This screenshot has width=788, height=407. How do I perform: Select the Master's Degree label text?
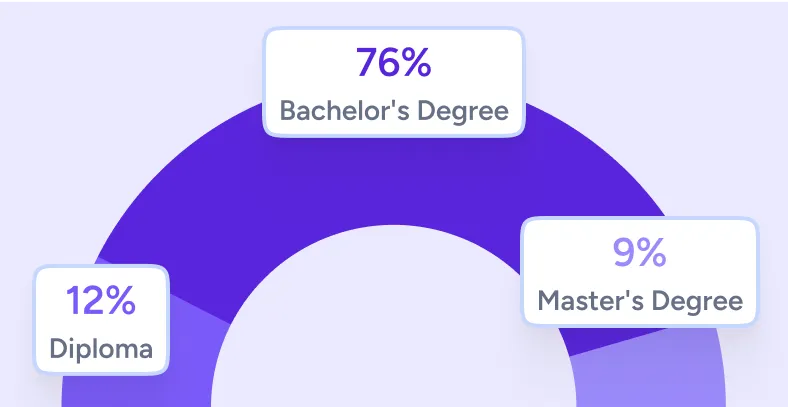[x=640, y=300]
